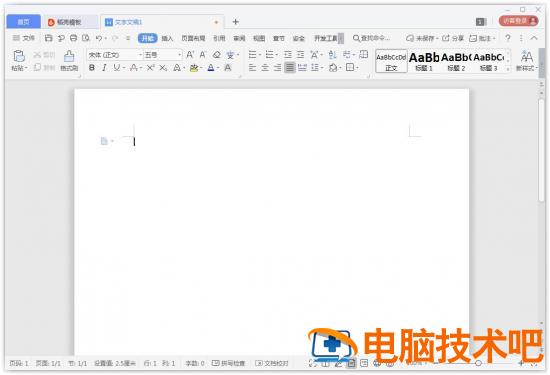Select the 标题 1 heading style

coord(424,61)
